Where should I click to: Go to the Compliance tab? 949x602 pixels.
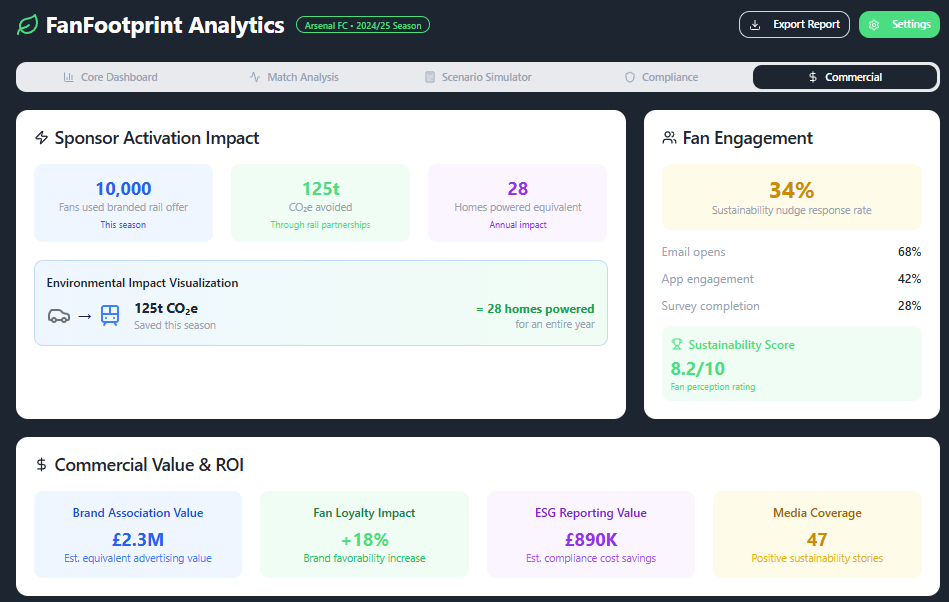tap(661, 77)
